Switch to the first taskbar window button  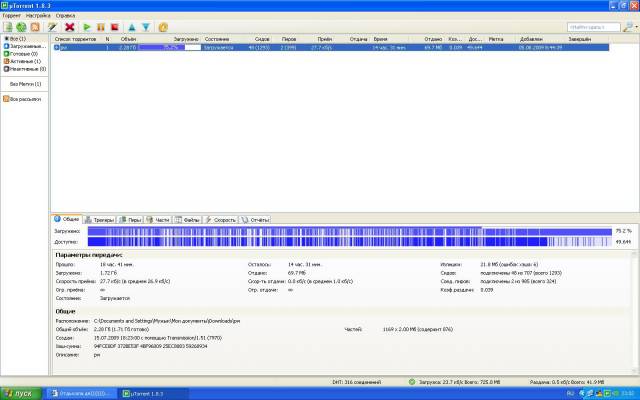coord(82,393)
